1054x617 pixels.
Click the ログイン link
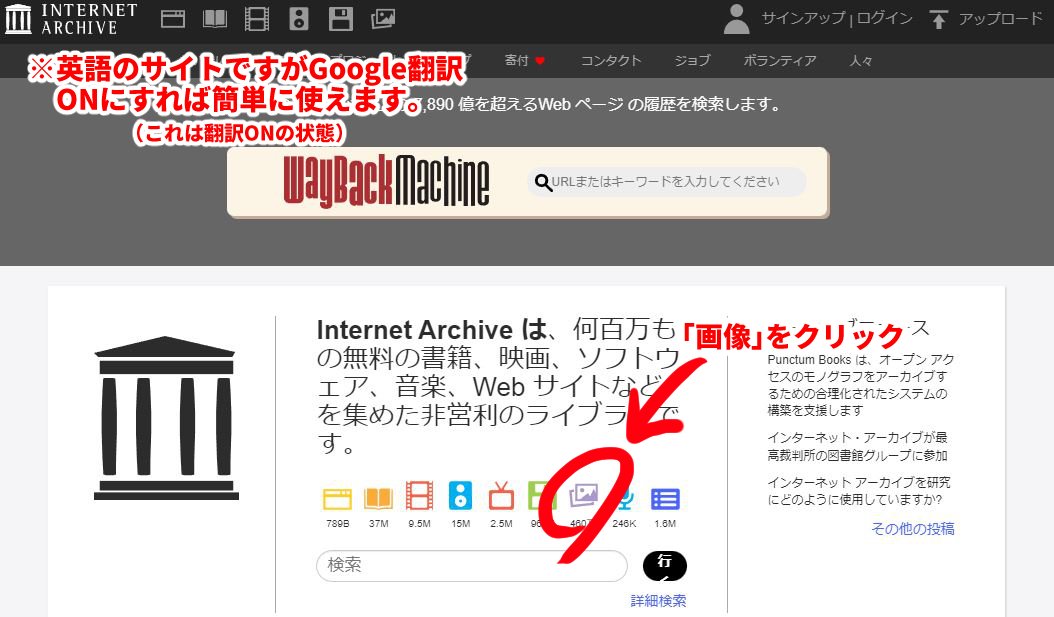(885, 19)
